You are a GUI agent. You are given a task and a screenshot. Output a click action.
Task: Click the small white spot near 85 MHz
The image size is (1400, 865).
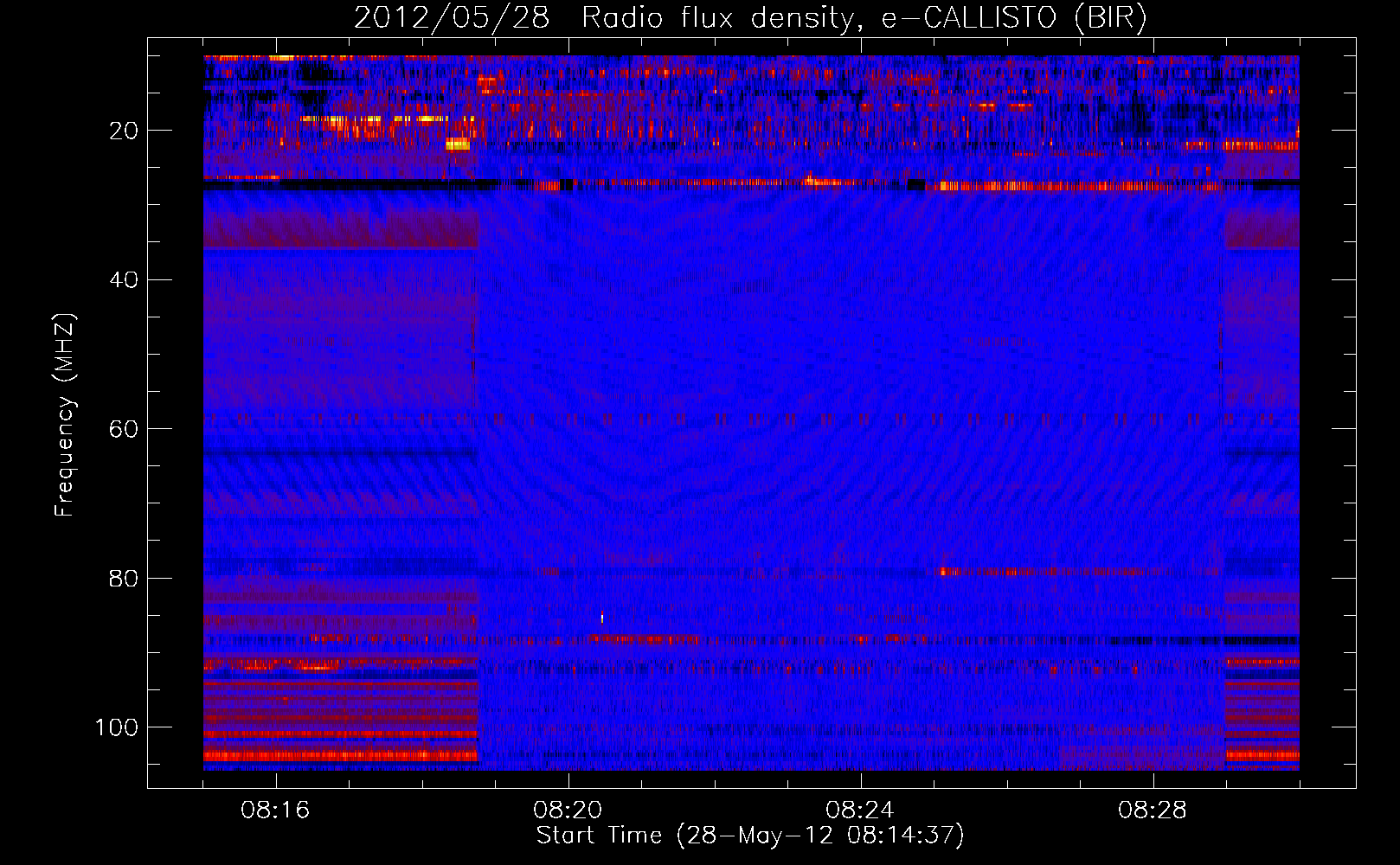pyautogui.click(x=602, y=618)
